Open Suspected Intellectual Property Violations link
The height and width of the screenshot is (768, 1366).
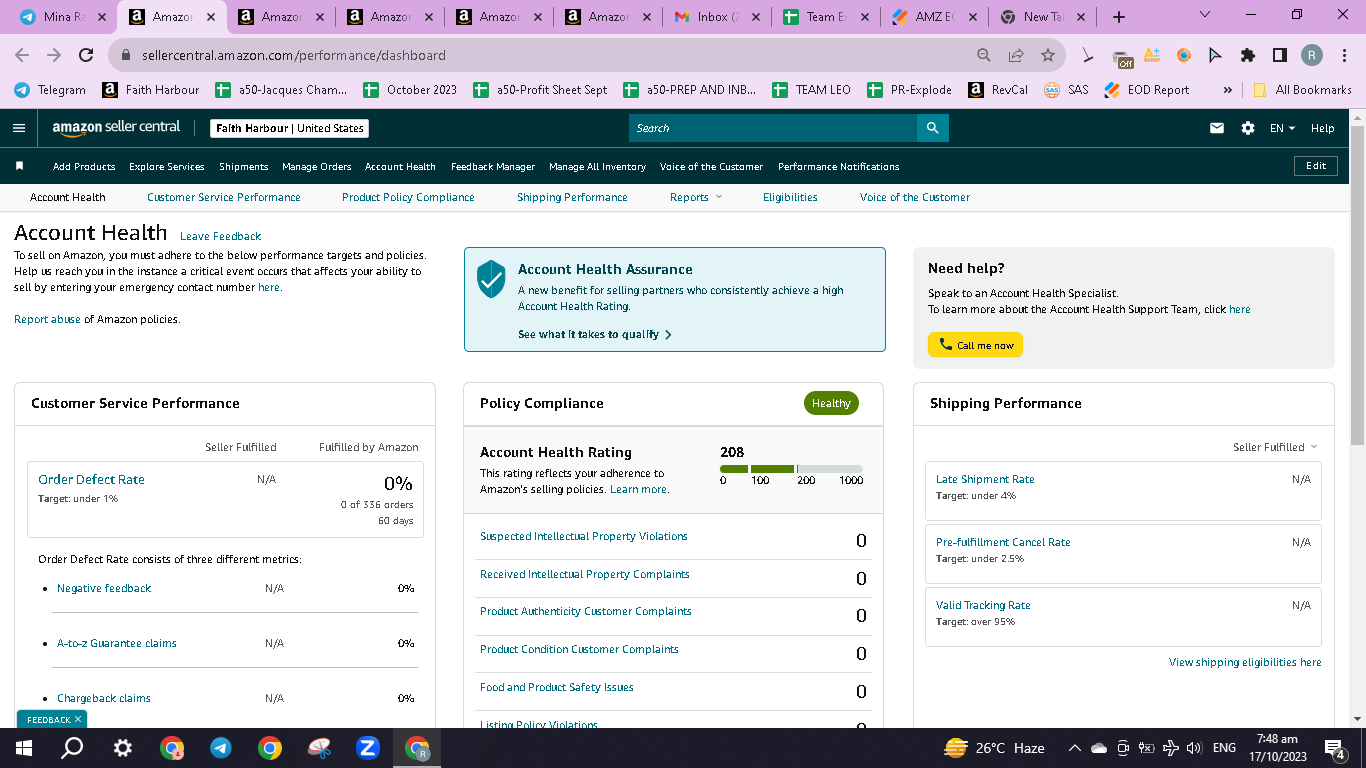click(x=584, y=536)
